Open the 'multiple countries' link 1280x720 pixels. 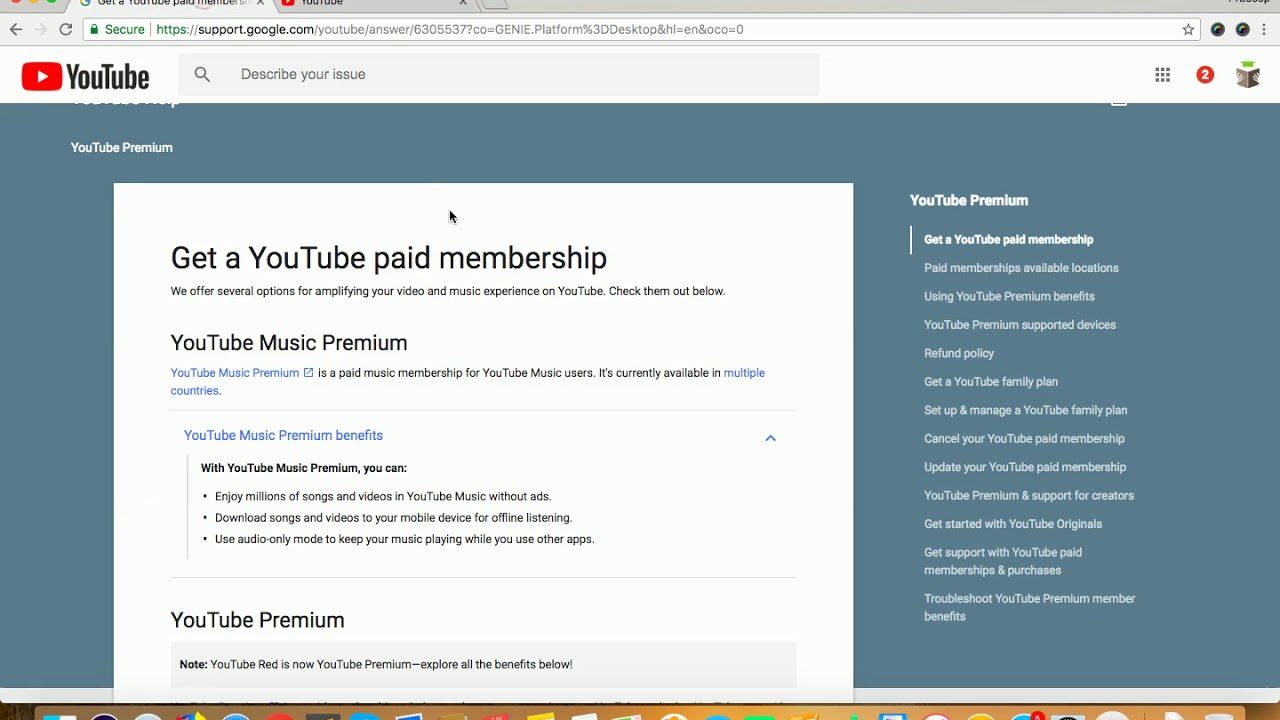pyautogui.click(x=744, y=373)
